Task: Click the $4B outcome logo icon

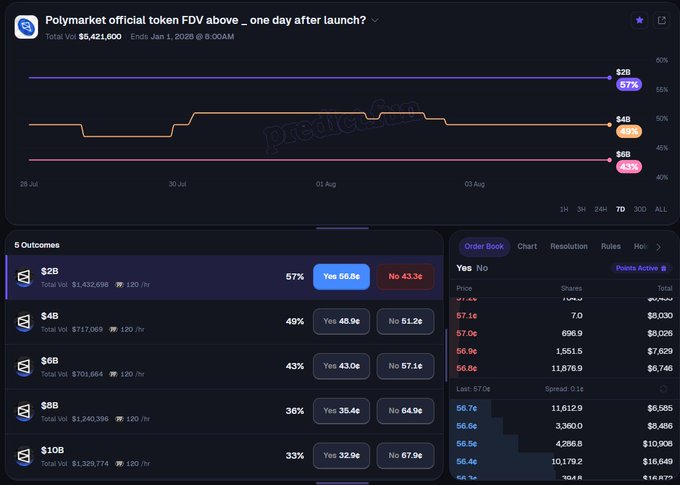Action: click(24, 321)
